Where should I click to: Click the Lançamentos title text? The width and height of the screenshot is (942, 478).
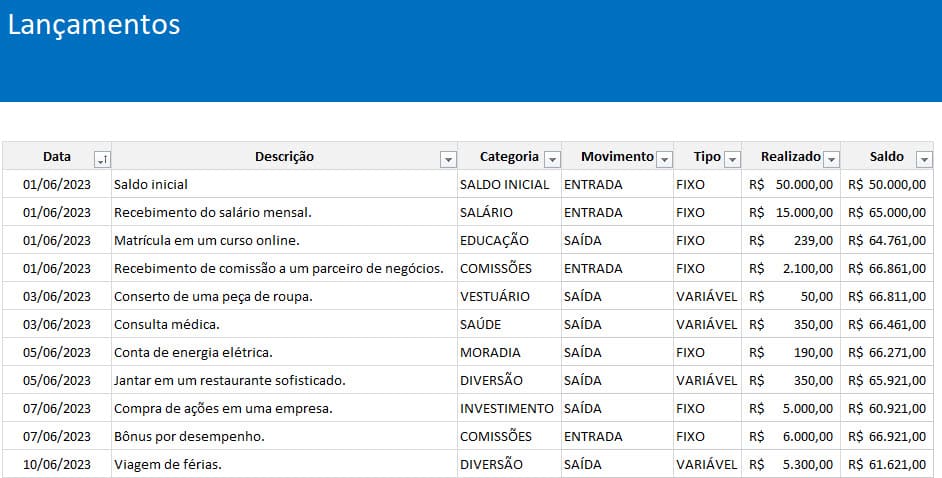click(94, 25)
